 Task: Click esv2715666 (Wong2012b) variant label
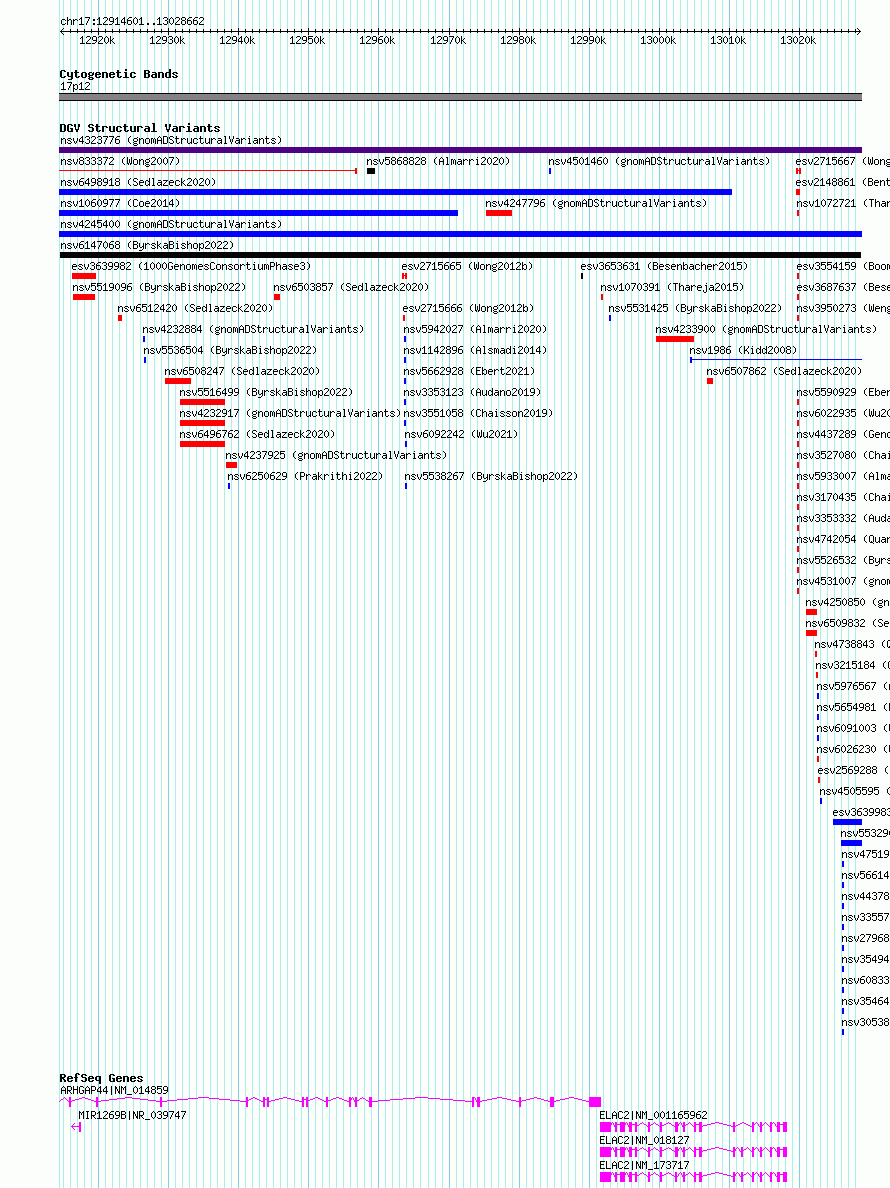coord(468,308)
